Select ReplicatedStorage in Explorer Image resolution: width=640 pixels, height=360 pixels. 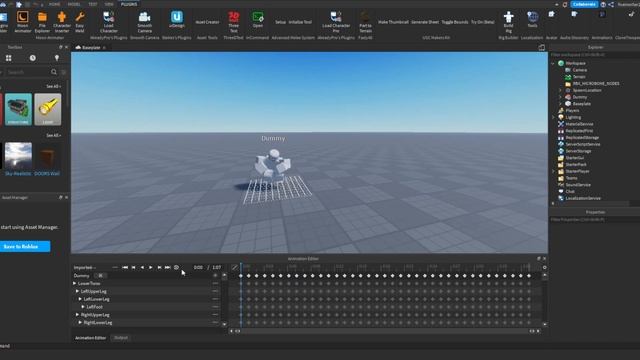[x=582, y=138]
